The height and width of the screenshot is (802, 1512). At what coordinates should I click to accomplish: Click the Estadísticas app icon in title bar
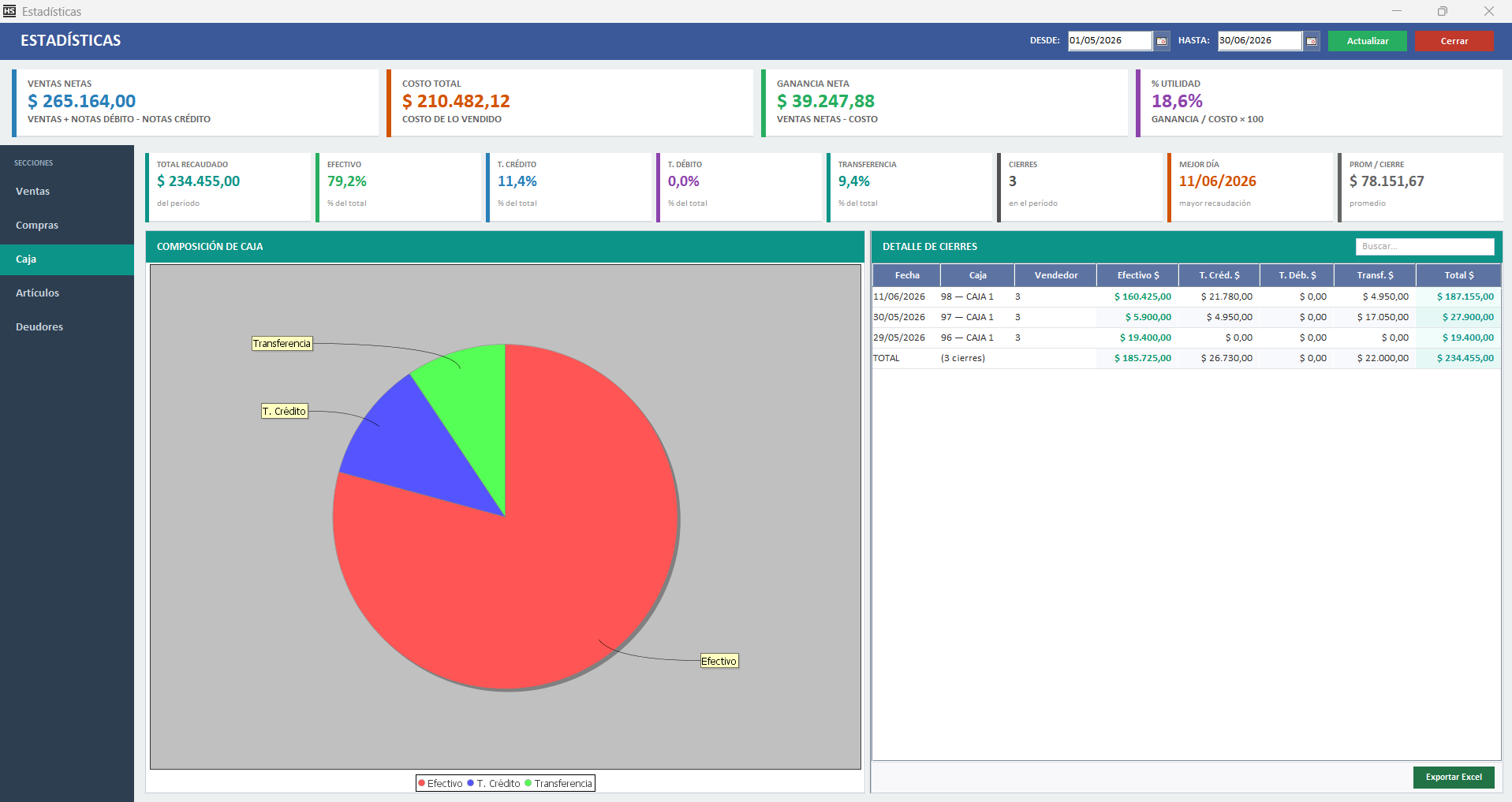9,11
